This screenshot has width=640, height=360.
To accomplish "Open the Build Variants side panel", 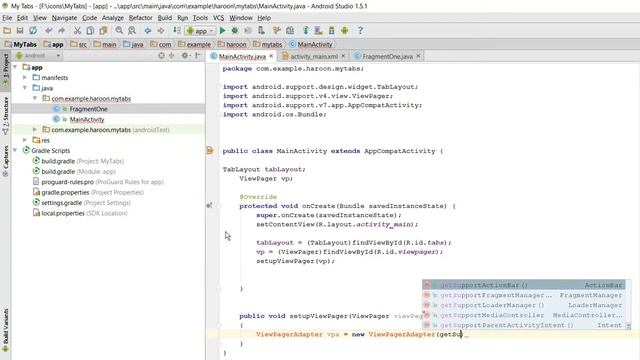I will 5,330.
